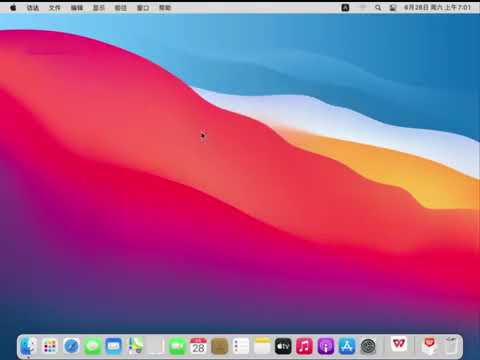Screen dimensions: 480x360
Task: Open the Photos app in the Dock
Action: pyautogui.click(x=156, y=346)
